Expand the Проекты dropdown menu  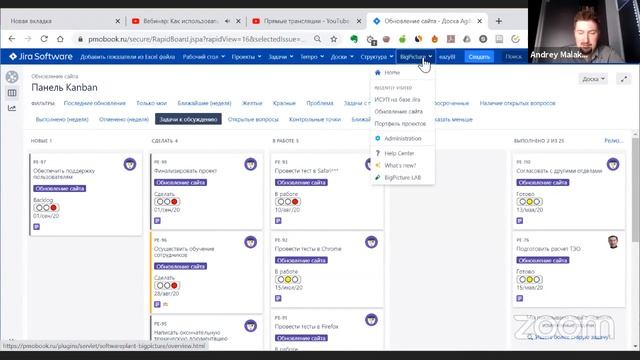[246, 57]
